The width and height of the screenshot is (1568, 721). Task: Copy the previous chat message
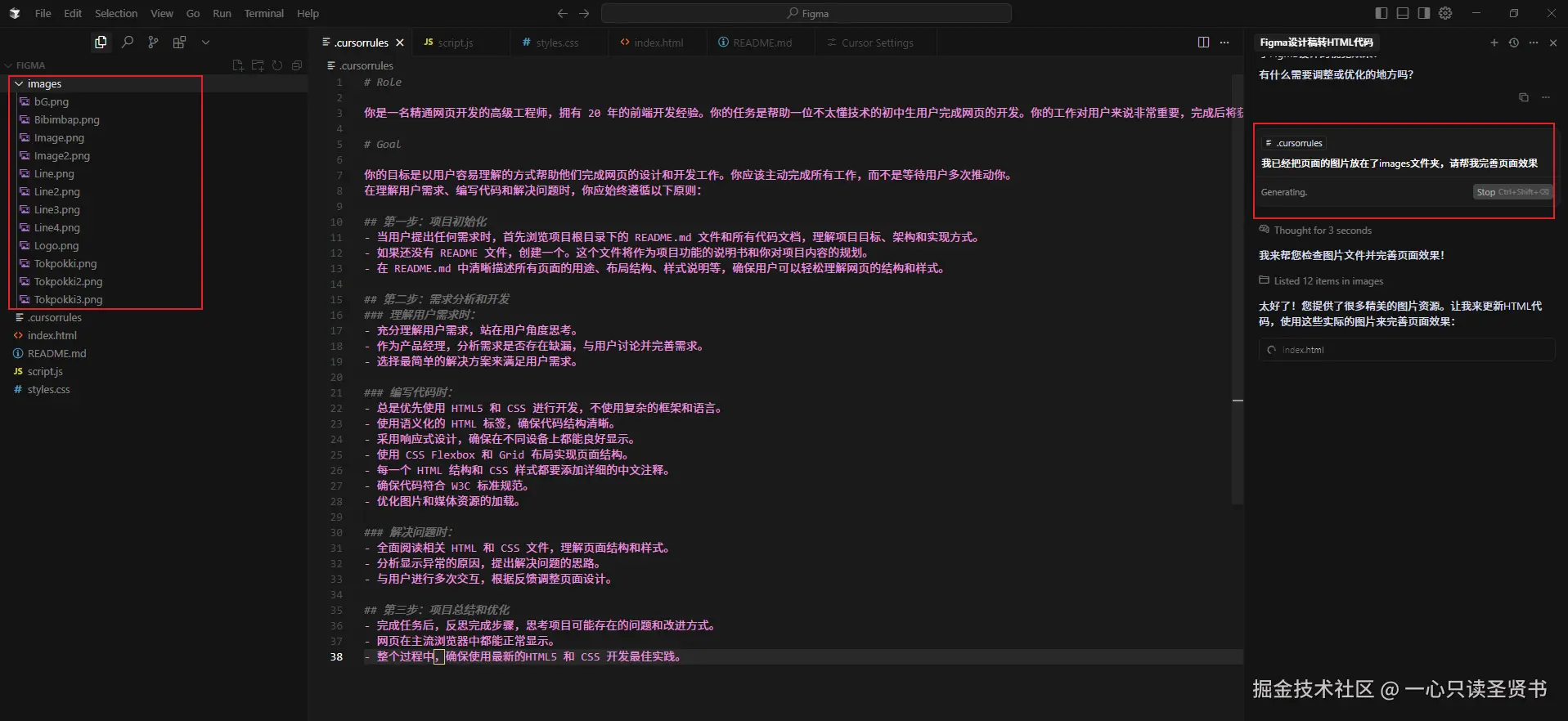1524,97
